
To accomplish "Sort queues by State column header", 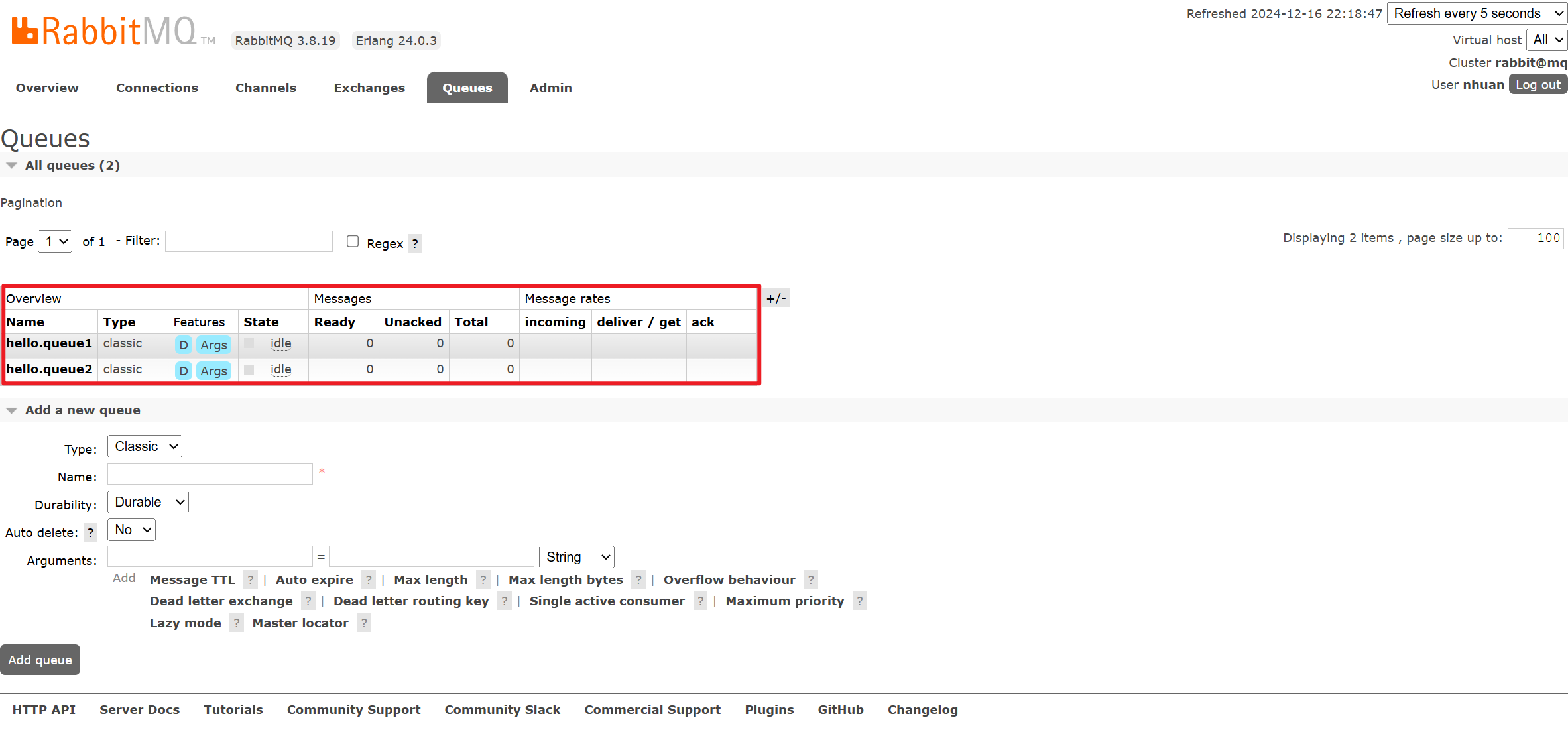I will (261, 322).
